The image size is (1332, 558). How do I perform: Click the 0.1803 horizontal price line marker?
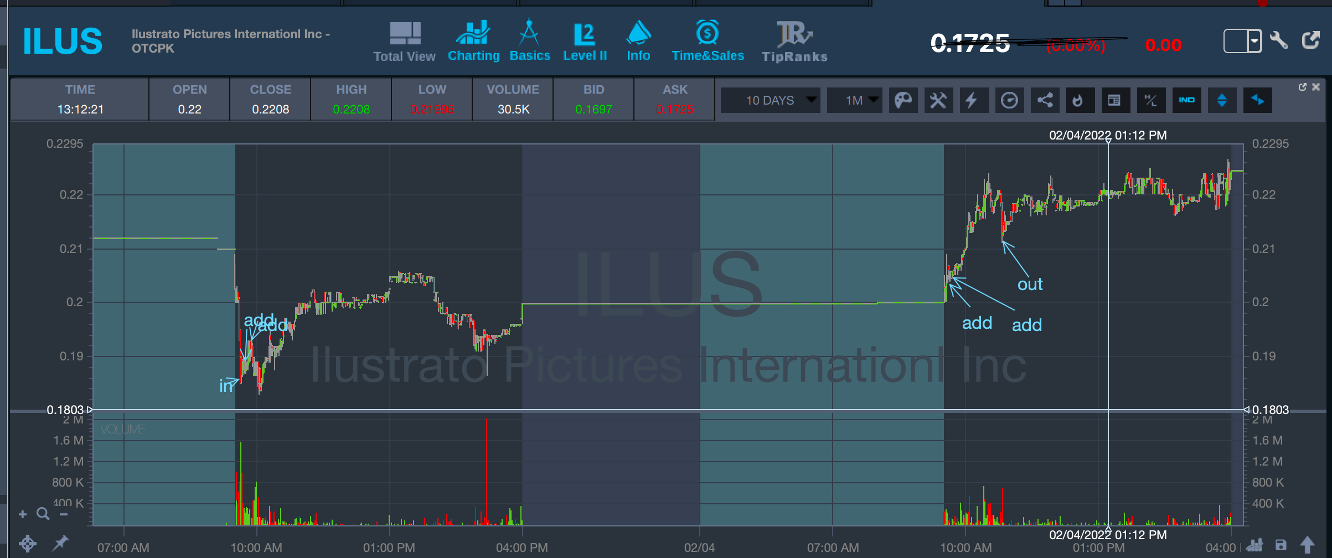[68, 410]
